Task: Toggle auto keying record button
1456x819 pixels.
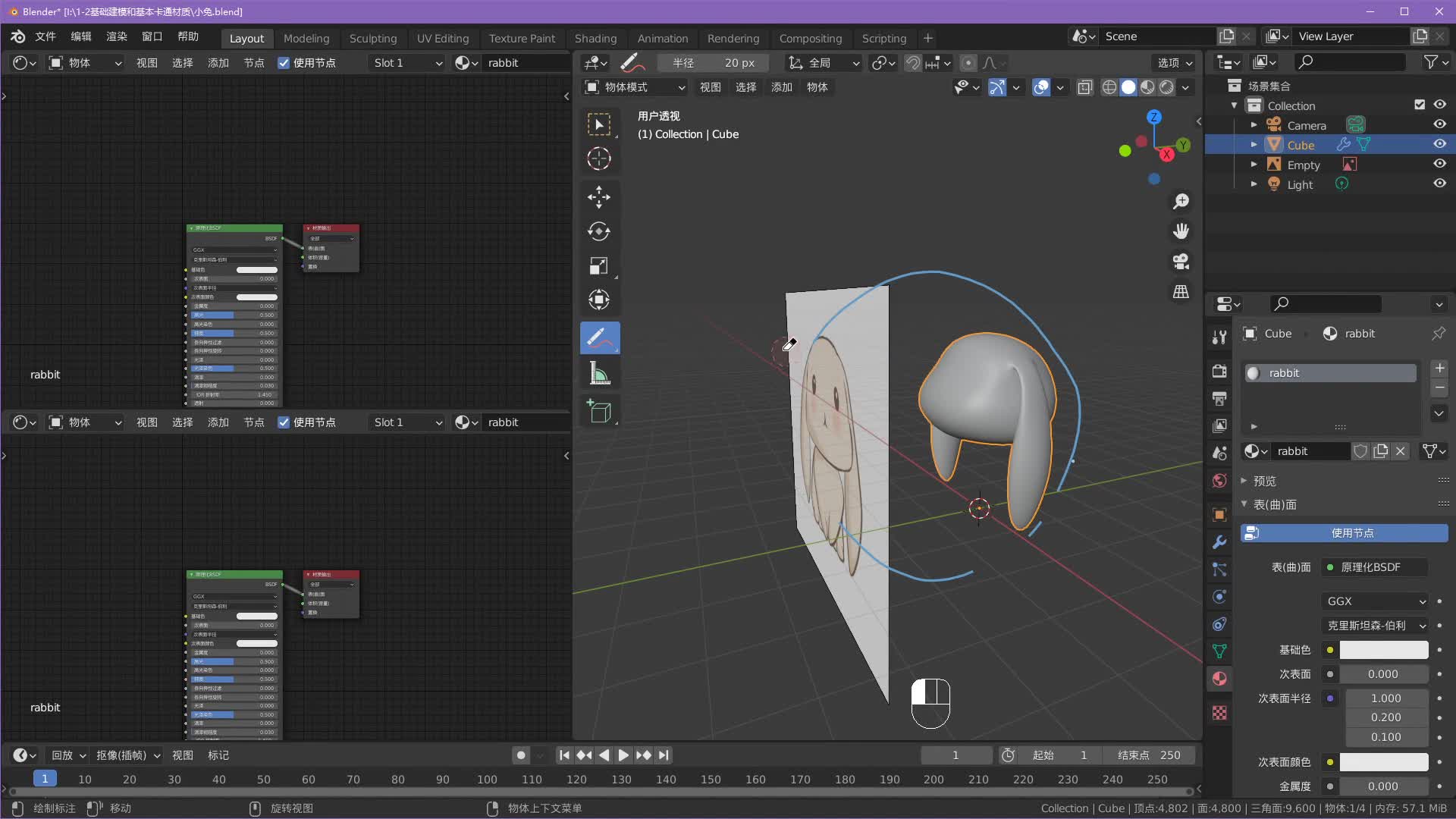Action: (x=520, y=755)
